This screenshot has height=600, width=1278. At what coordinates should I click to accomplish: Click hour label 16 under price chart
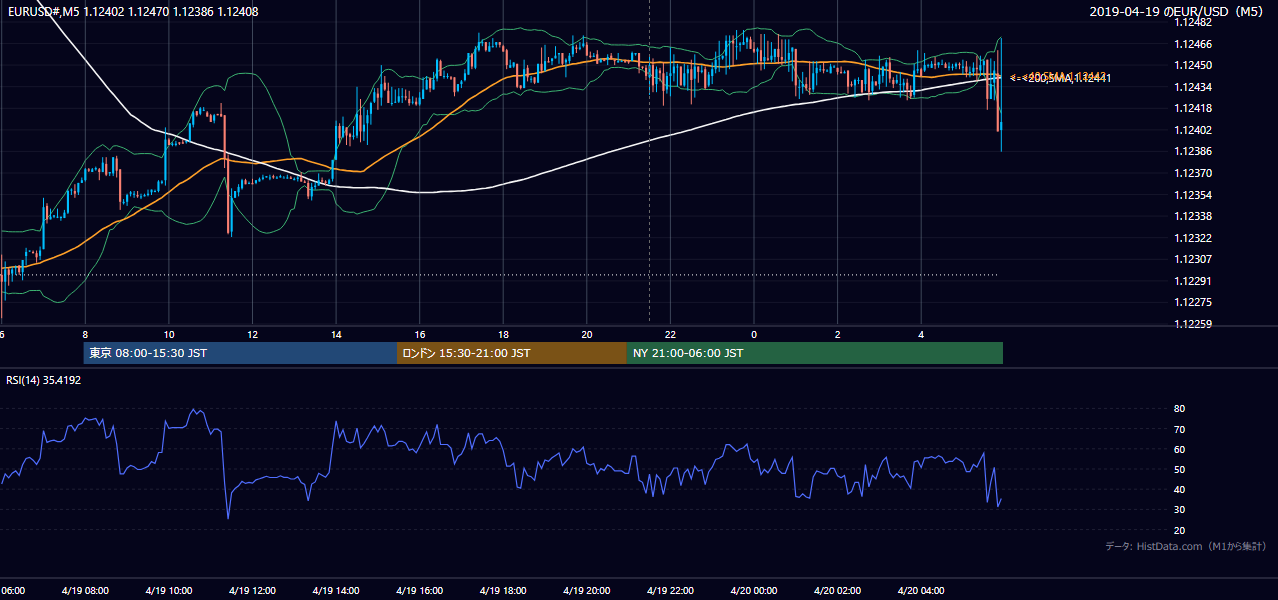420,334
